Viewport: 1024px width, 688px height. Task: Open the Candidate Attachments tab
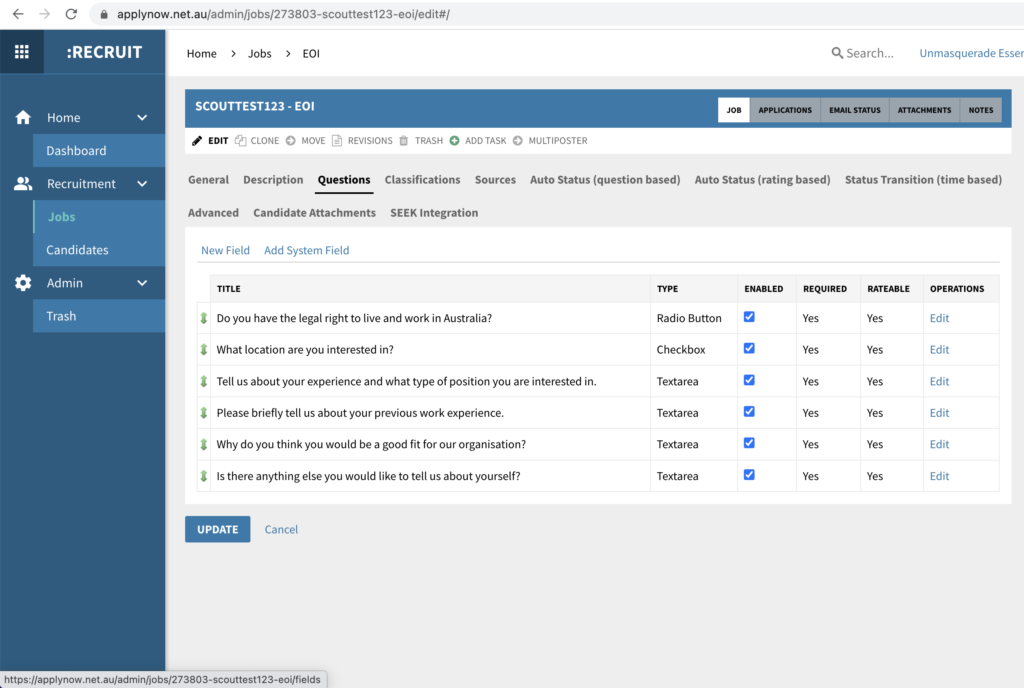coord(314,213)
